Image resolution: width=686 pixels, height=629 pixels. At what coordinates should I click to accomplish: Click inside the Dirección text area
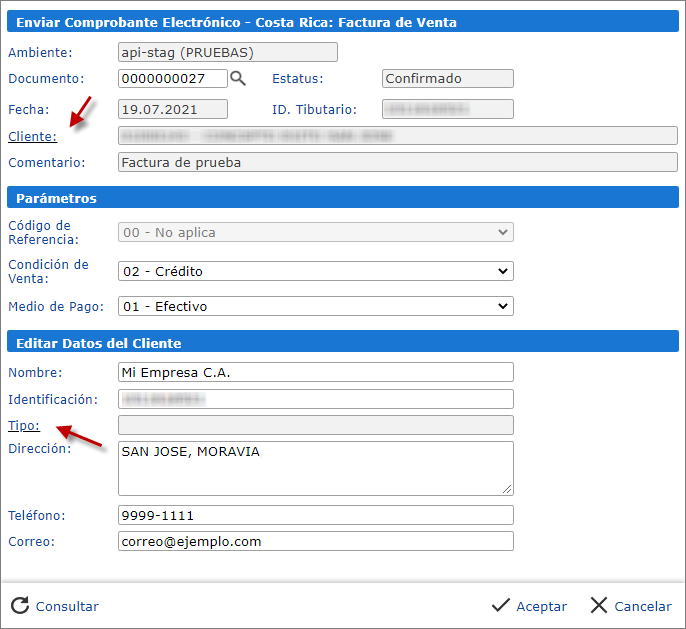coord(315,468)
